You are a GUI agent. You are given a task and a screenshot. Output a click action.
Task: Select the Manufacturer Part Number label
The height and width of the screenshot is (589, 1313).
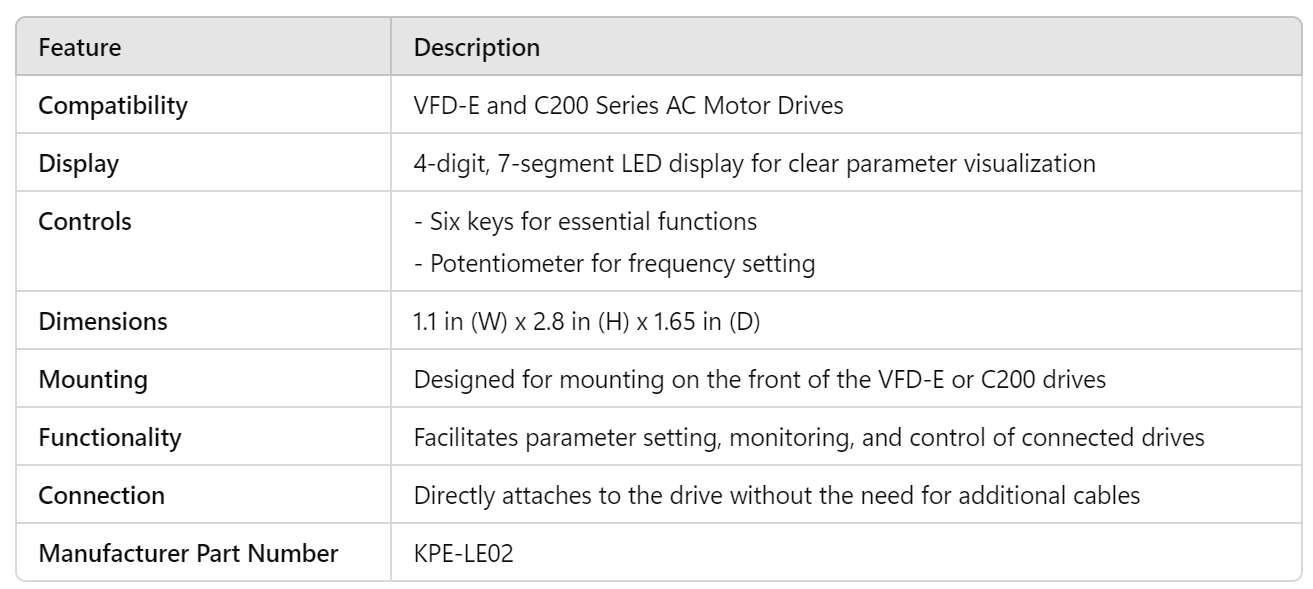point(187,553)
